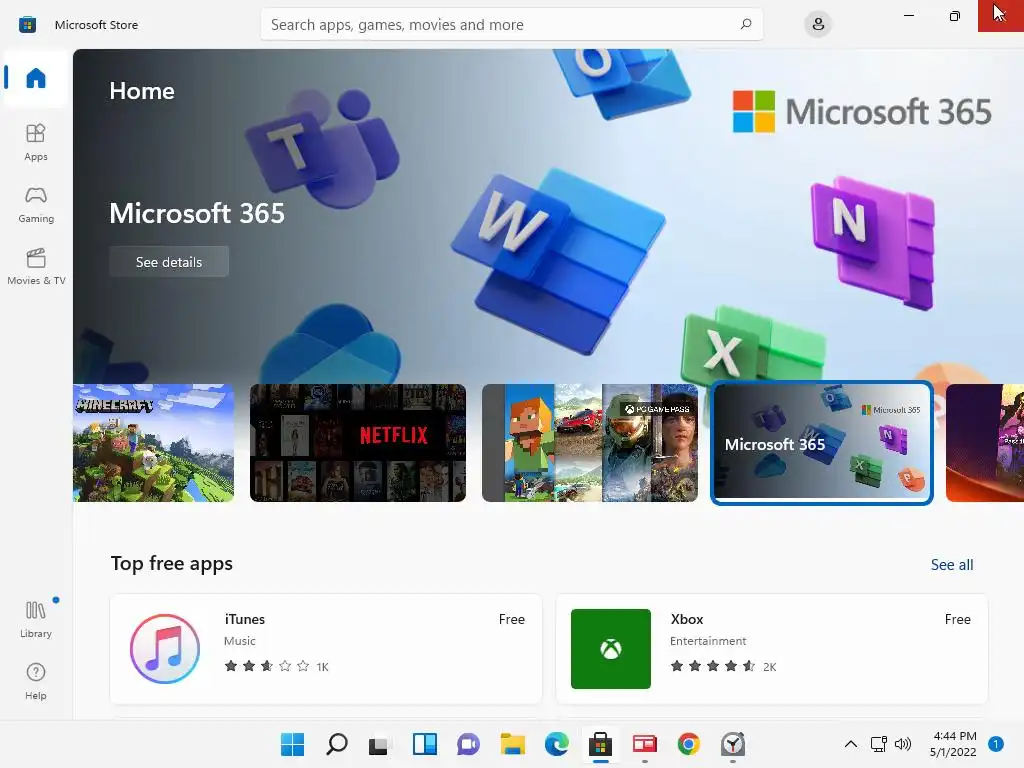Click the iTunes app title
This screenshot has height=768, width=1024.
click(x=245, y=619)
